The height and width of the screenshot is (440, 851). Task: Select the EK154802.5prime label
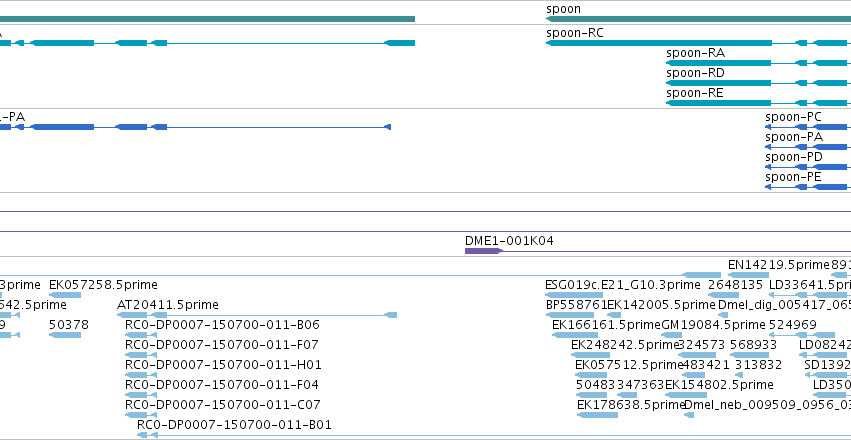point(719,385)
